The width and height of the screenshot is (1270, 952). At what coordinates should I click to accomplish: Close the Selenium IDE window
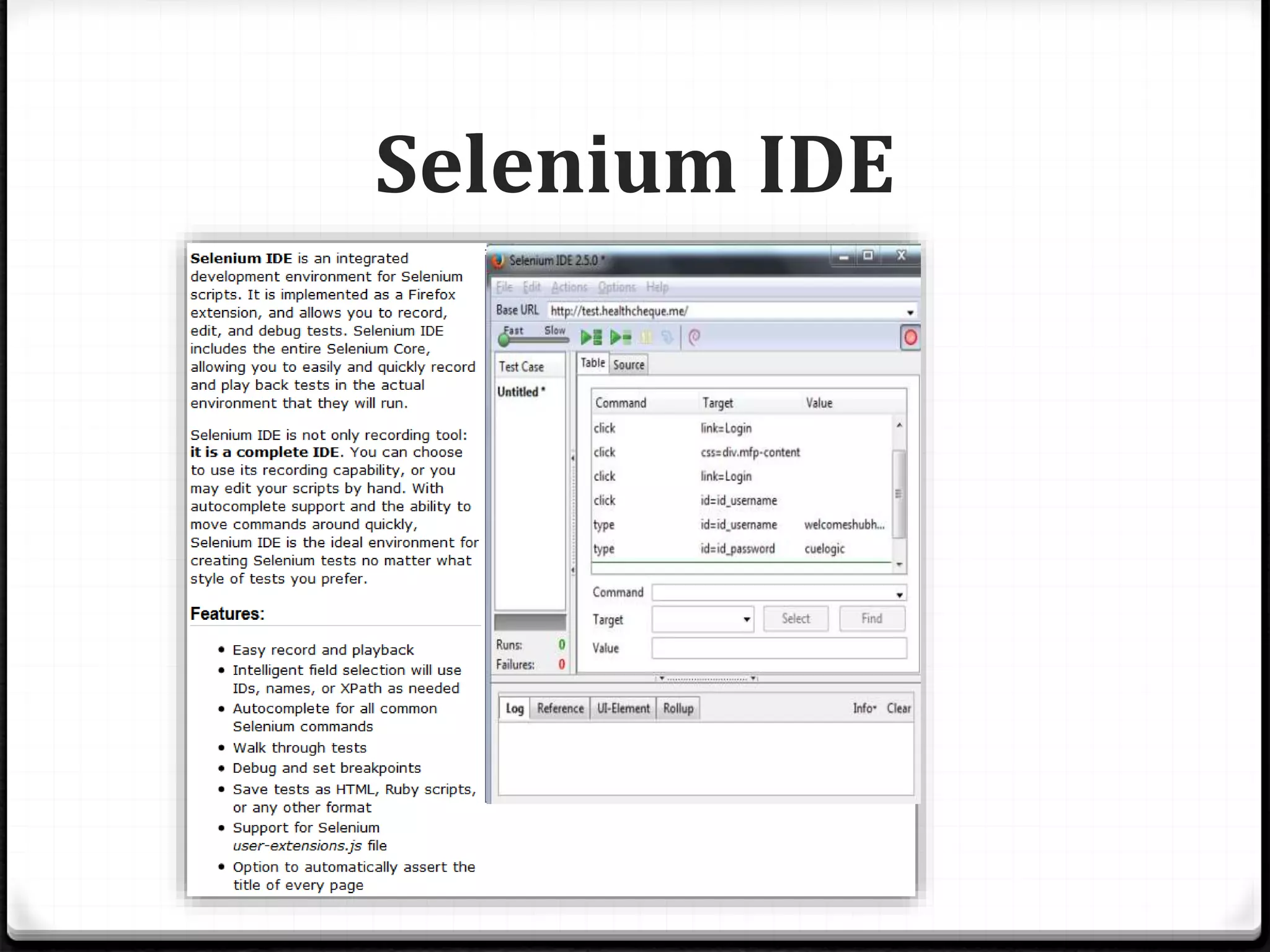pyautogui.click(x=902, y=255)
